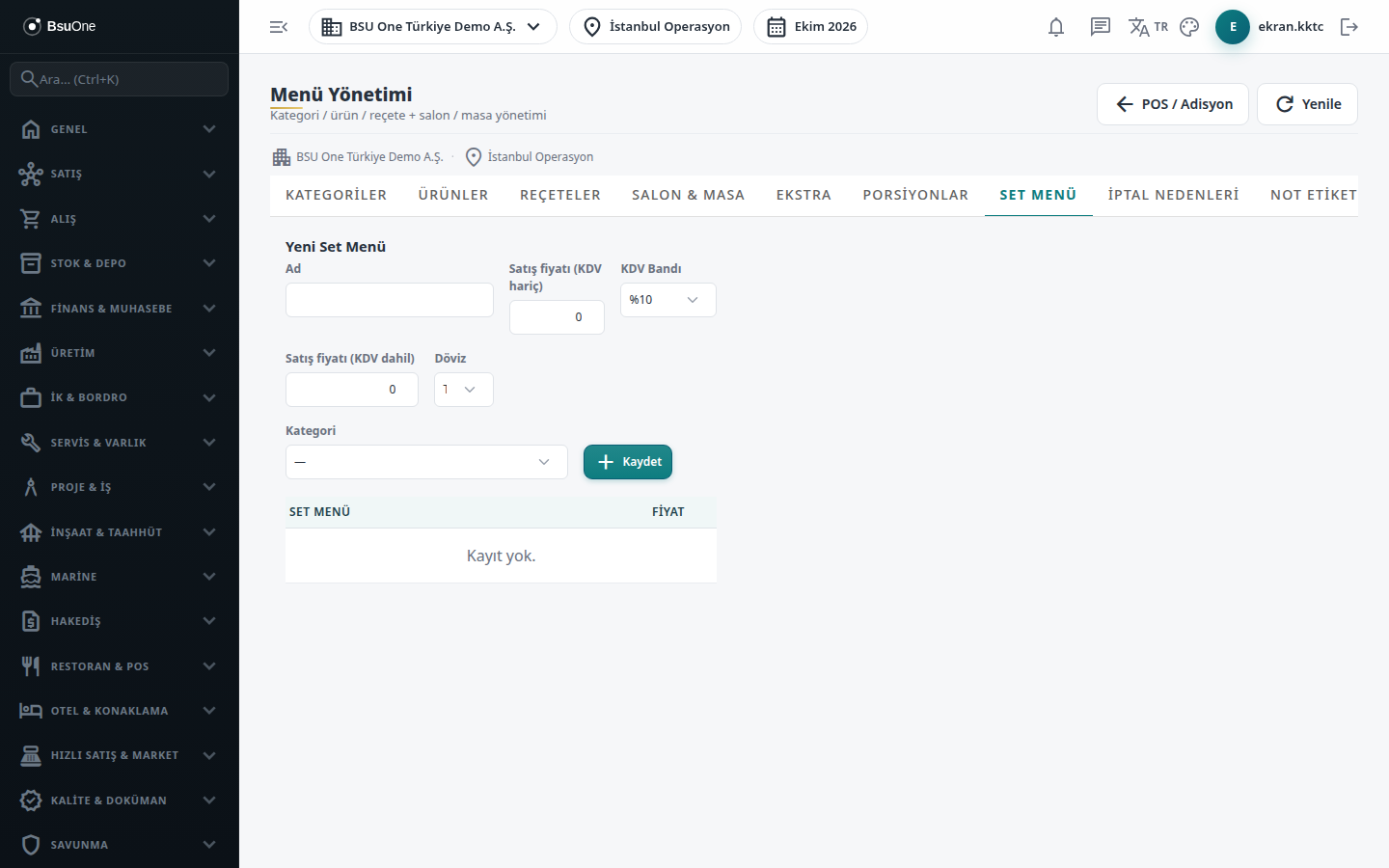The image size is (1389, 868).
Task: Focus the Ad name input field
Action: tap(390, 300)
